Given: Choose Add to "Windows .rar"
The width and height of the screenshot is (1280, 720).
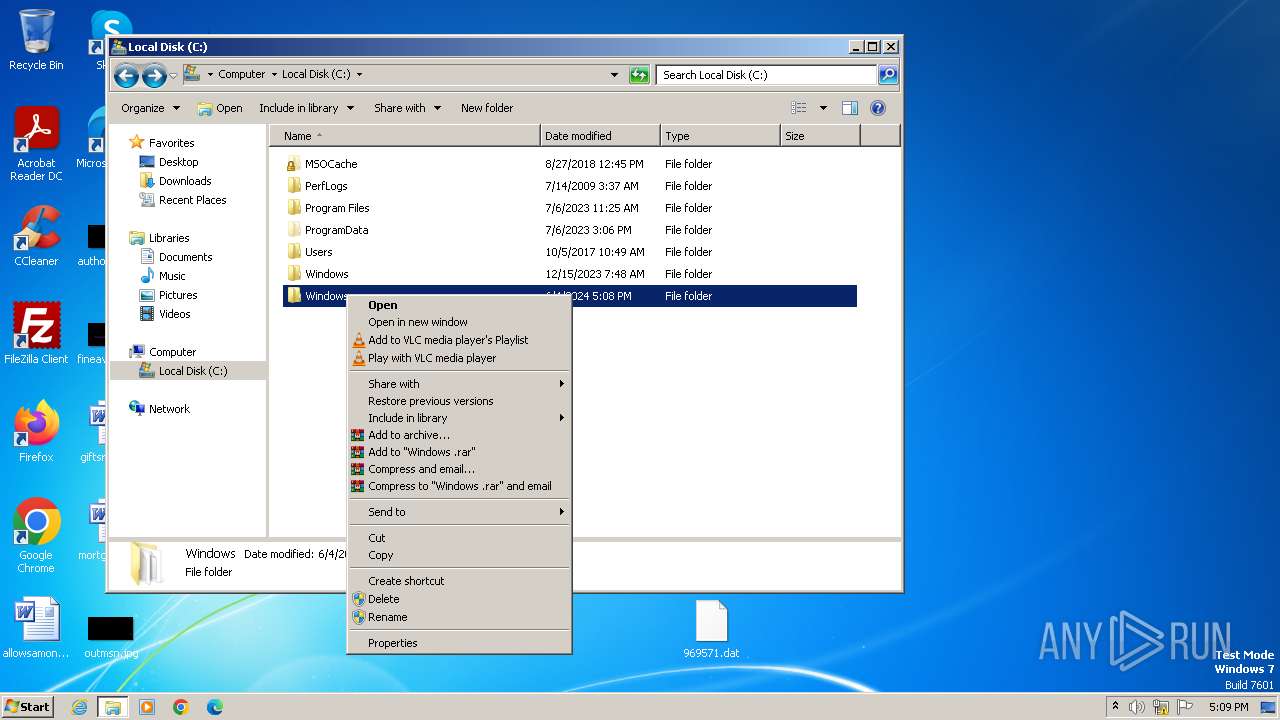Looking at the screenshot, I should pos(459,452).
